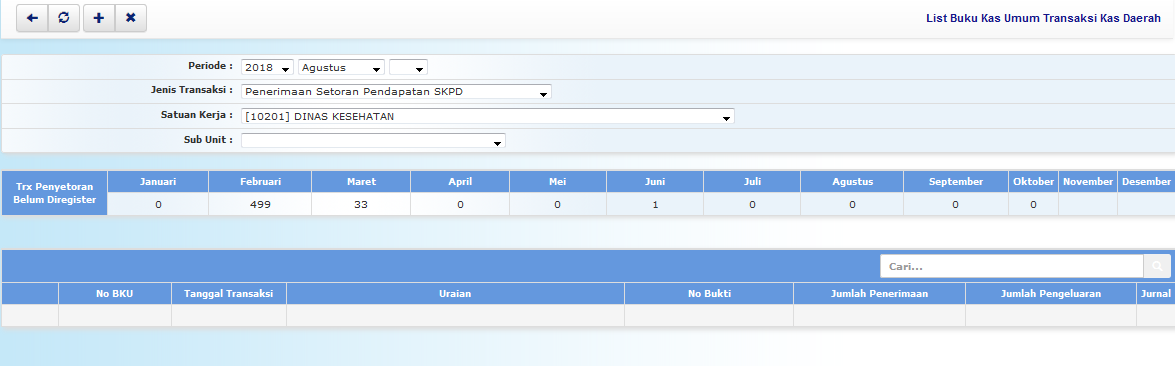Click the Agustus month header in table

pyautogui.click(x=852, y=182)
